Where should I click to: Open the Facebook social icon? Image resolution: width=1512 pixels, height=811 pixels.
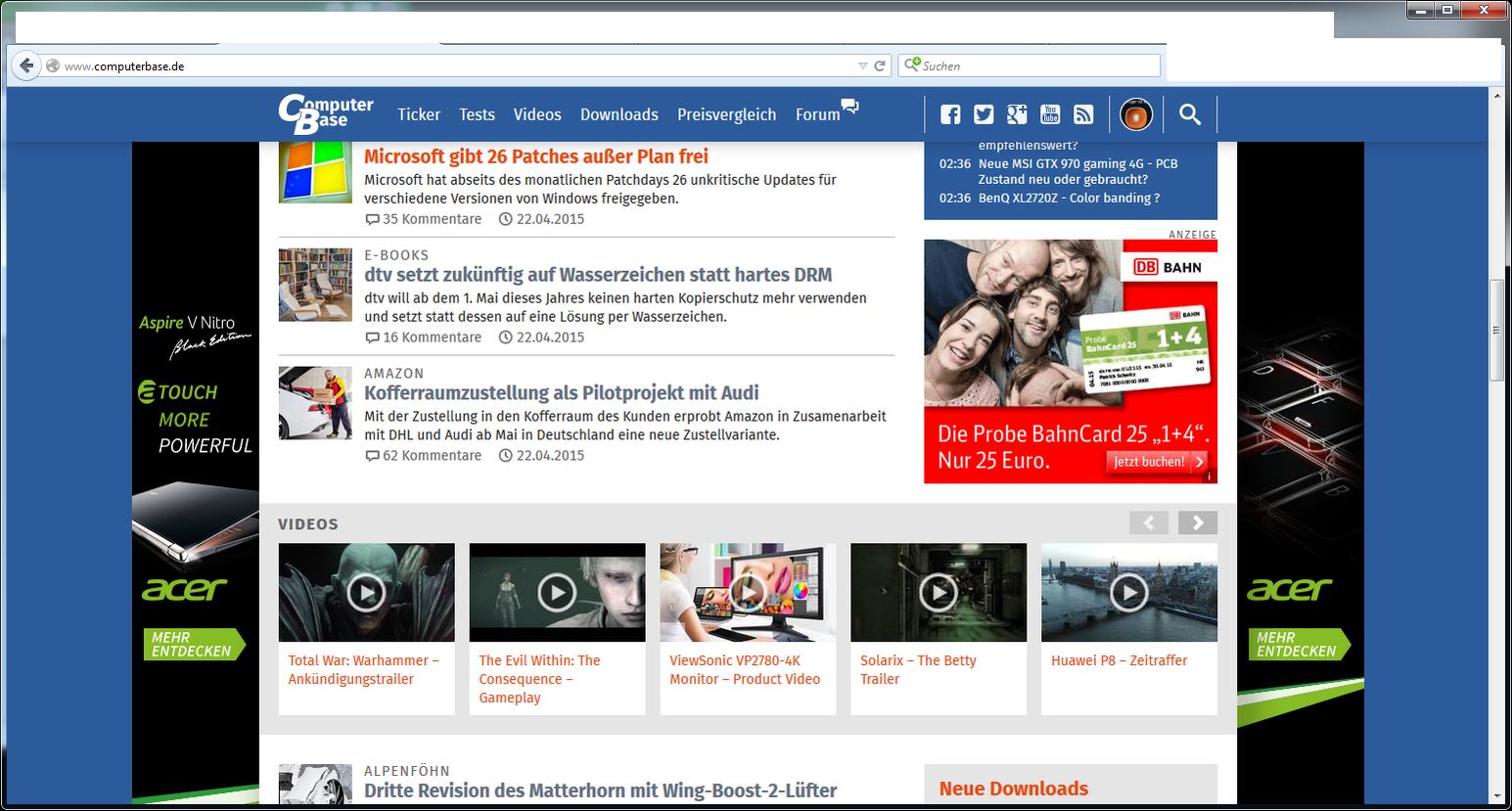950,114
